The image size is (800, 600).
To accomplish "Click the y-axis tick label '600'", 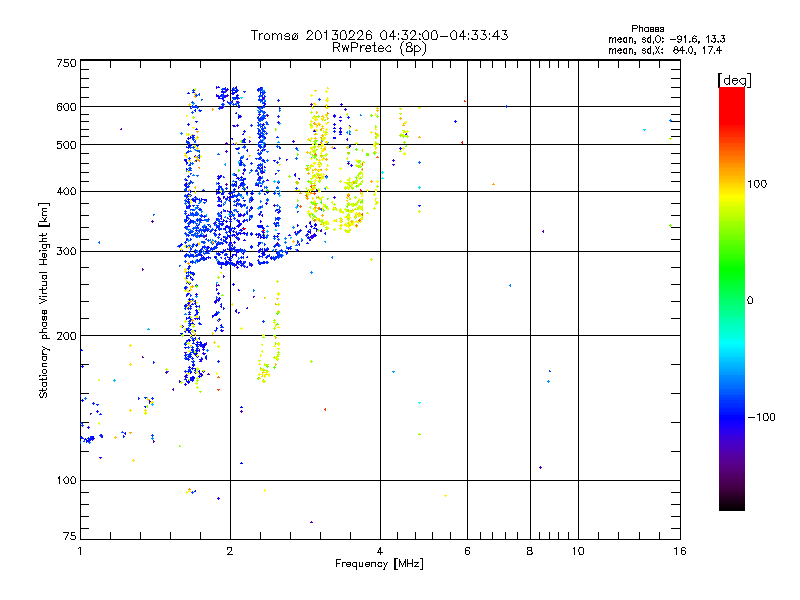I will pos(66,107).
